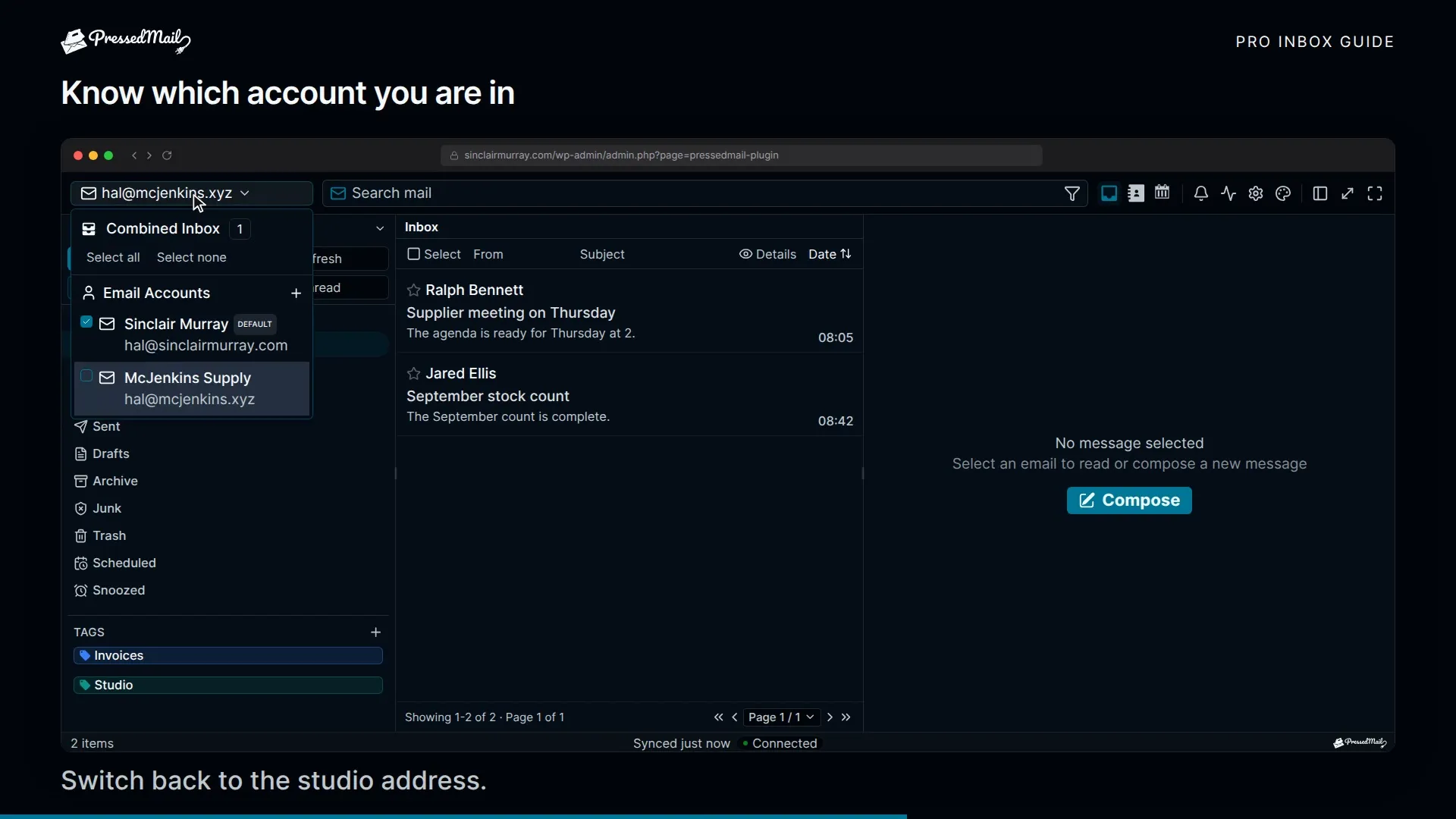This screenshot has height=819, width=1456.
Task: Open the notifications bell
Action: click(x=1200, y=194)
